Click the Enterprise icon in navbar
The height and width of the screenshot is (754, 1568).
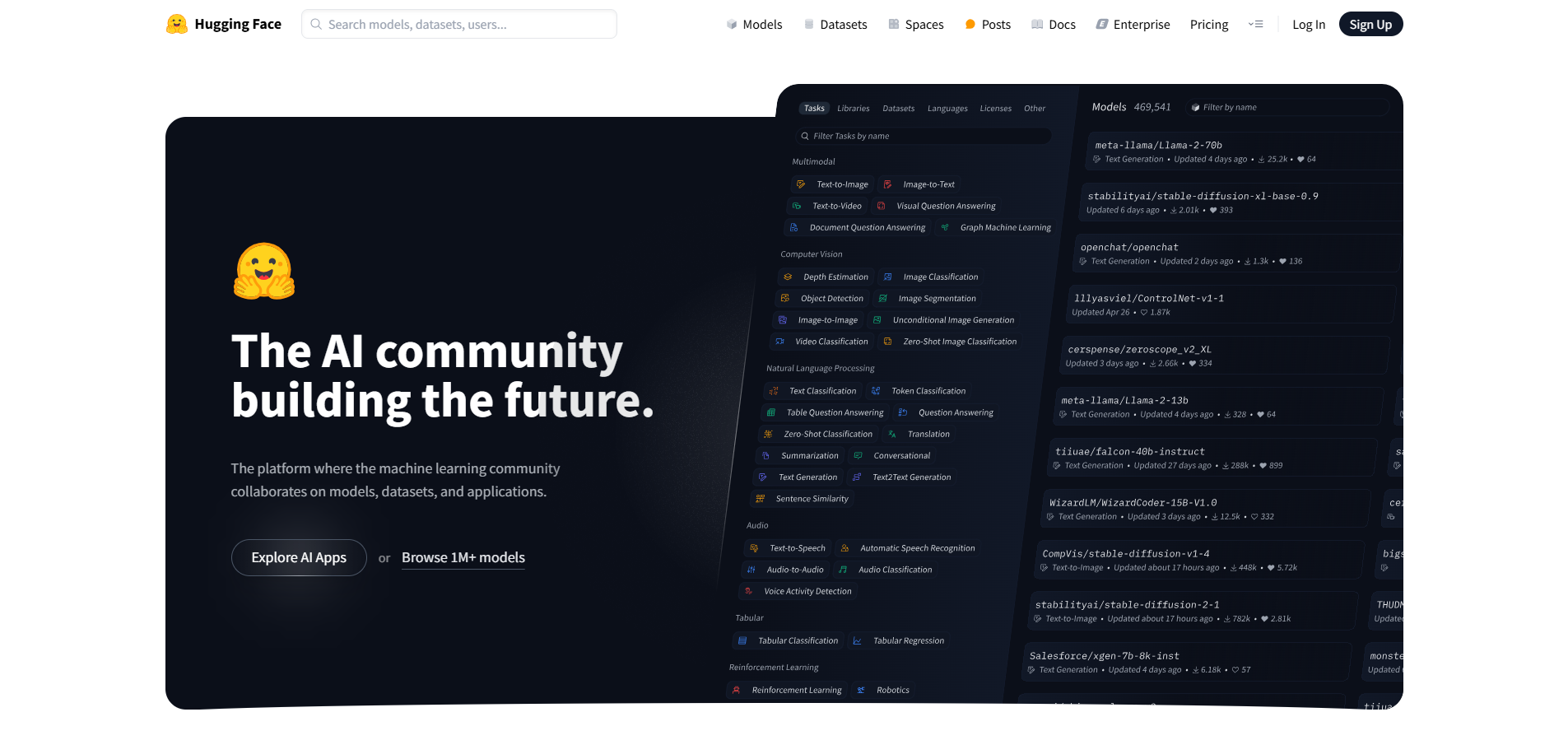1102,25
